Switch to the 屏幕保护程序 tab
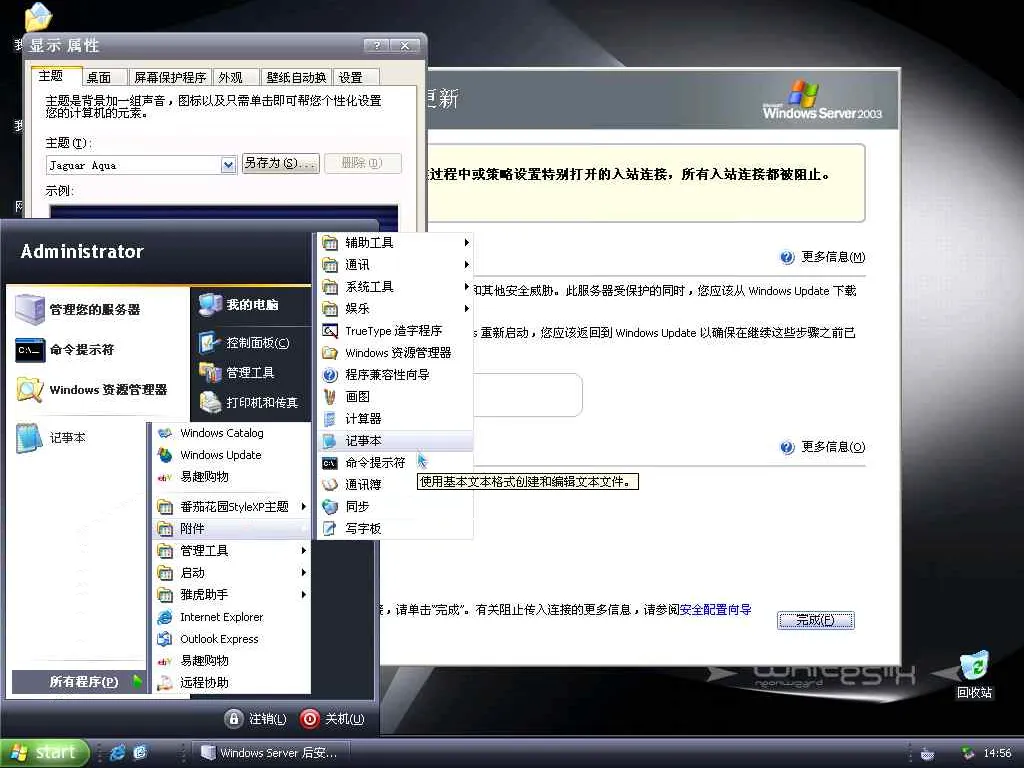 (170, 77)
